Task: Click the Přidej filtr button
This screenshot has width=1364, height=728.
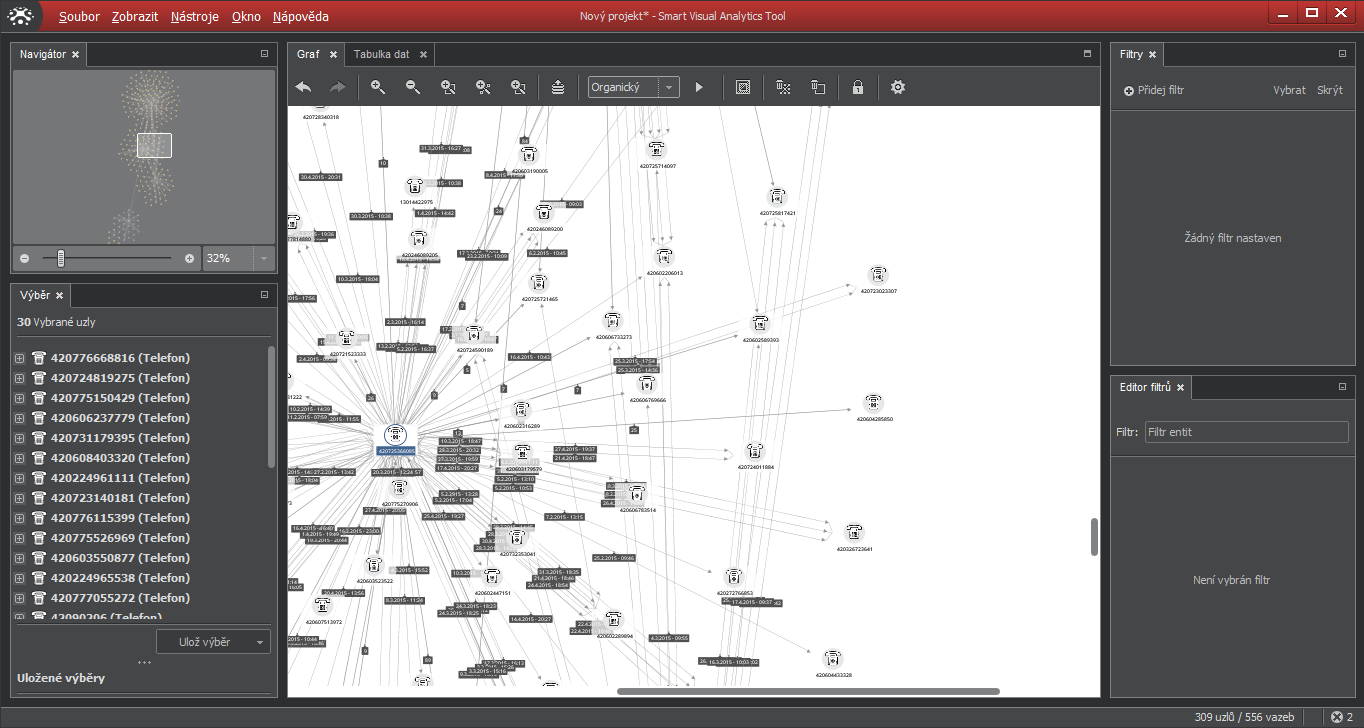Action: 1154,90
